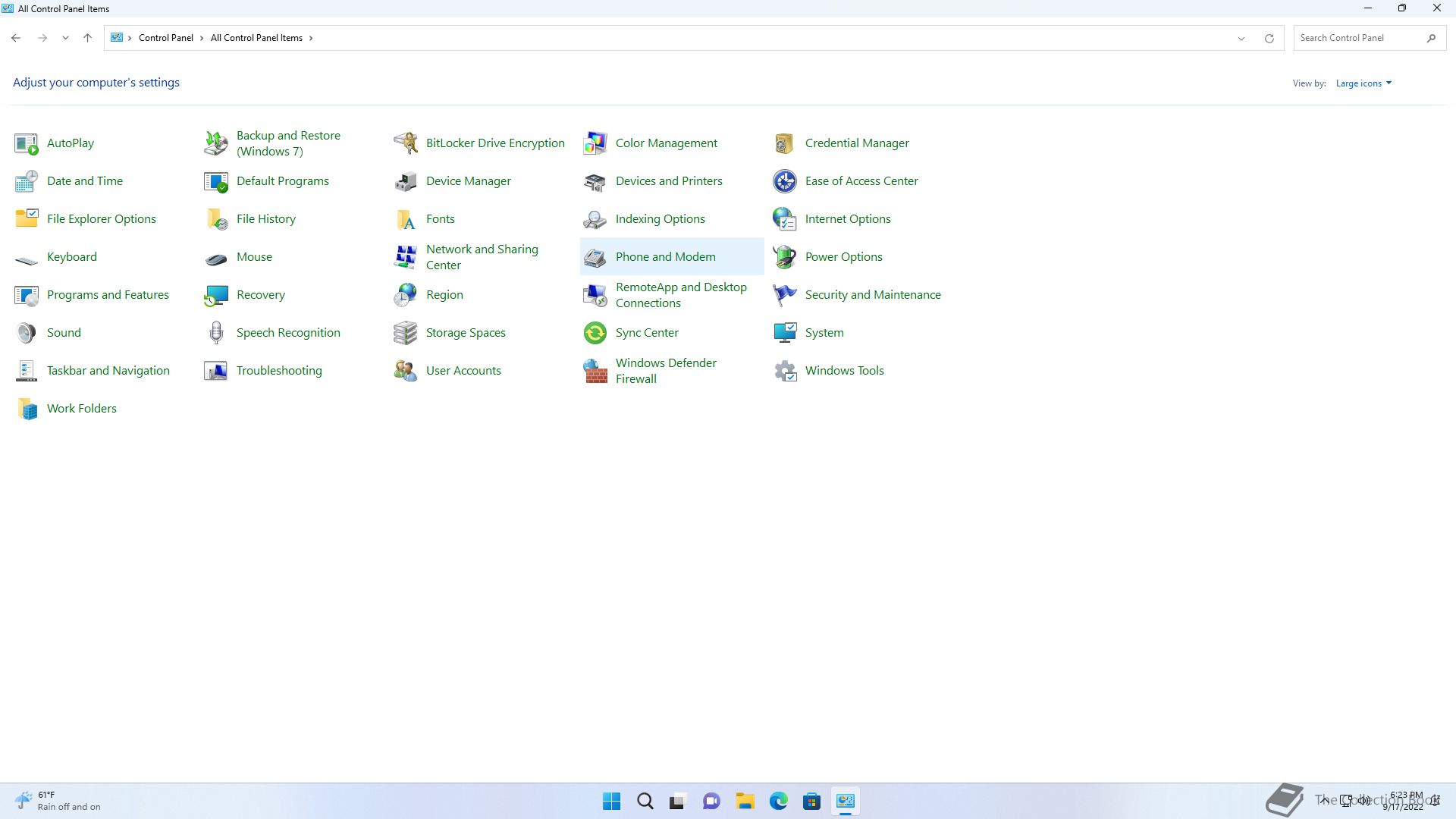Select Control Panel breadcrumb segment
The height and width of the screenshot is (819, 1456).
(x=166, y=38)
